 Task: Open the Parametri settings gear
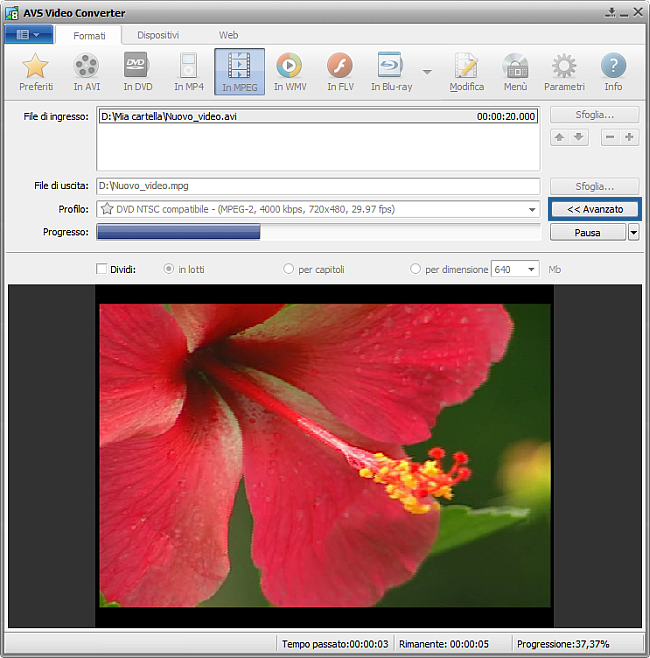[x=564, y=70]
